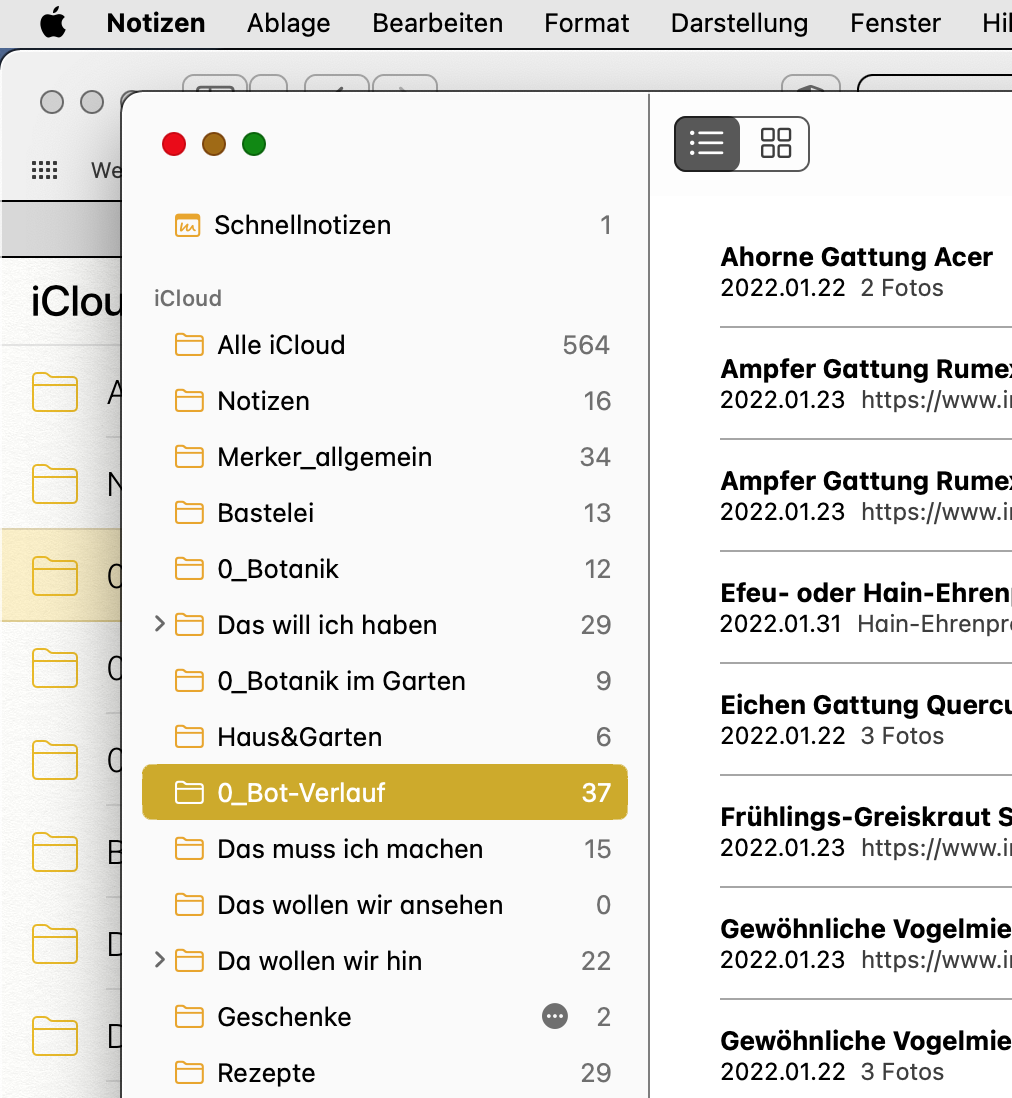Open note Ahorne Gattung Acer
This screenshot has width=1012, height=1098.
click(866, 272)
